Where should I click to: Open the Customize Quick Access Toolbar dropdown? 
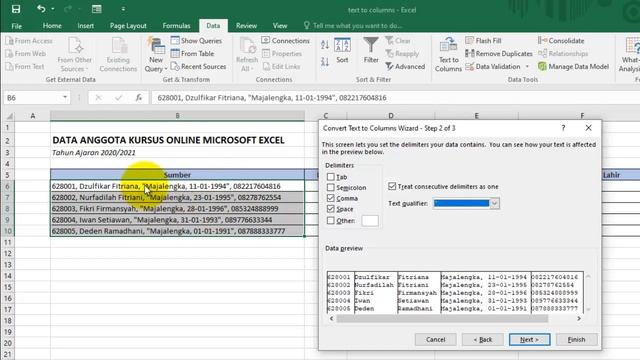coord(123,9)
